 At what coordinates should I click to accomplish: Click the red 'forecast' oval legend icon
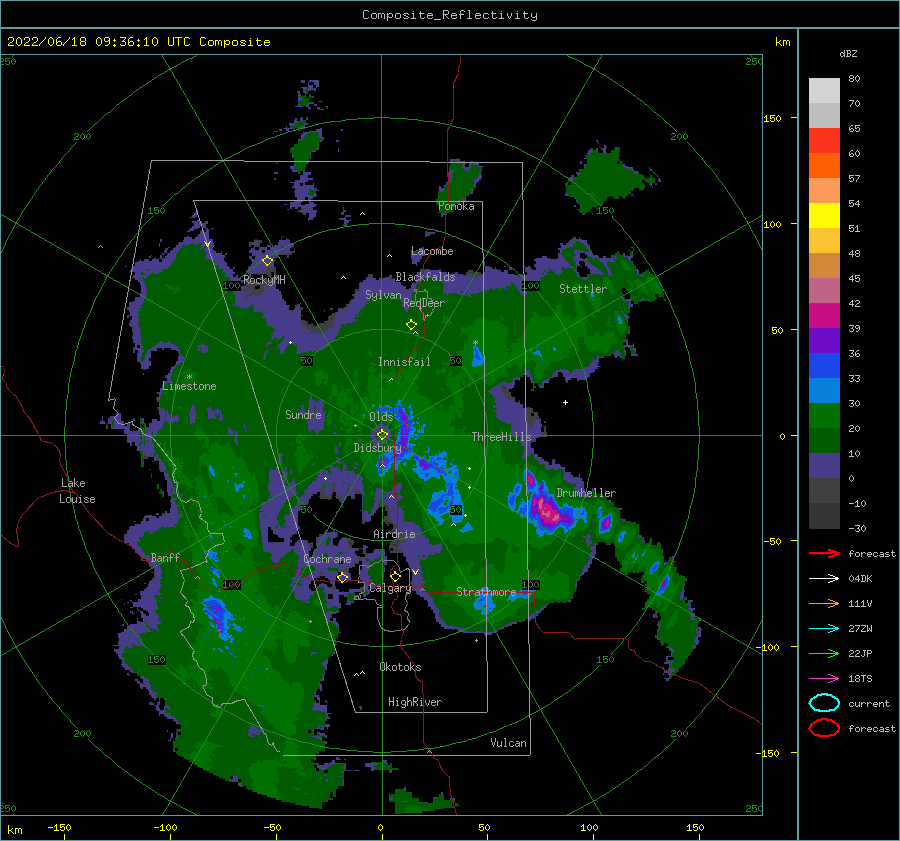point(824,728)
